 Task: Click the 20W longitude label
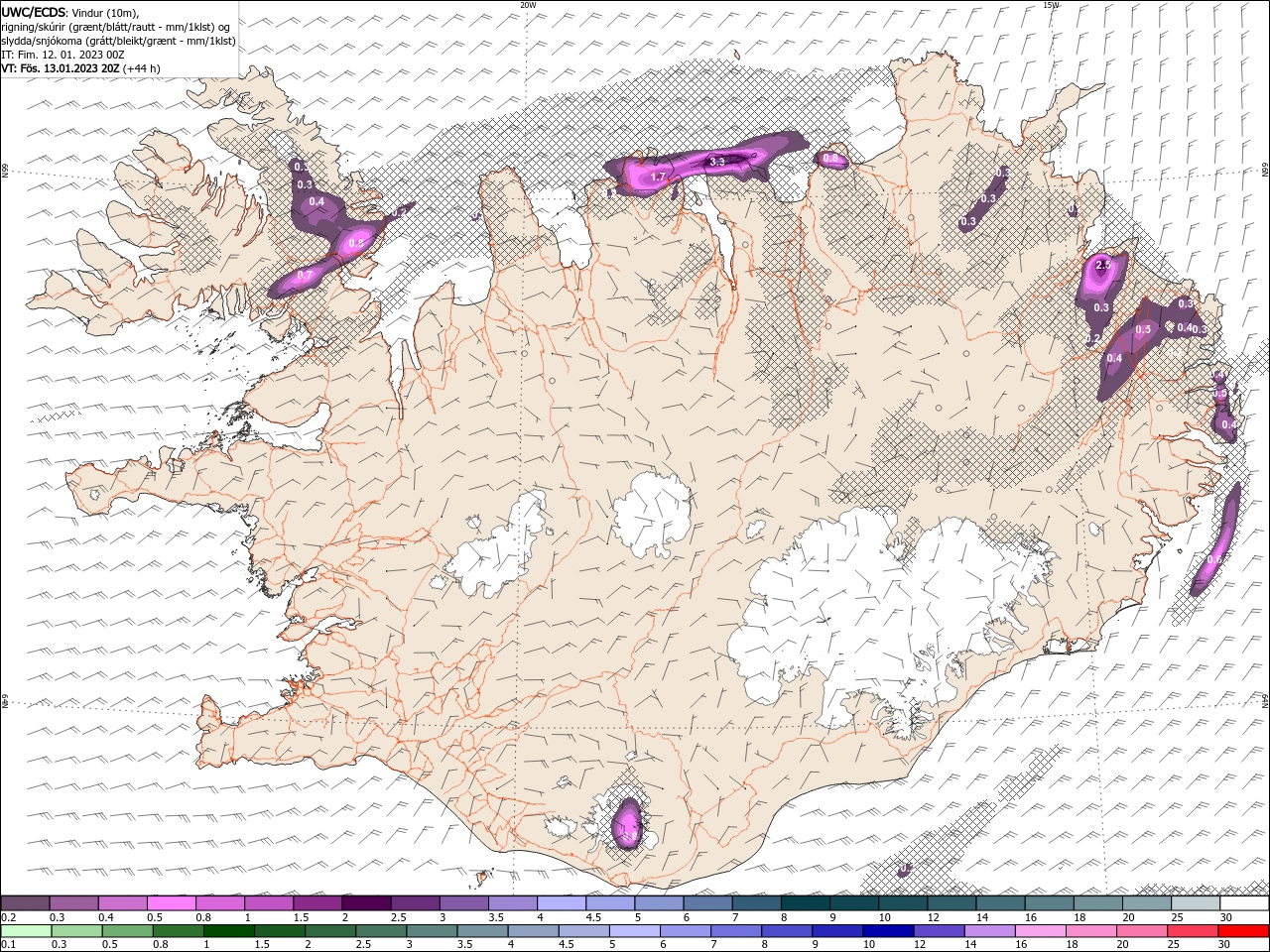(x=528, y=5)
